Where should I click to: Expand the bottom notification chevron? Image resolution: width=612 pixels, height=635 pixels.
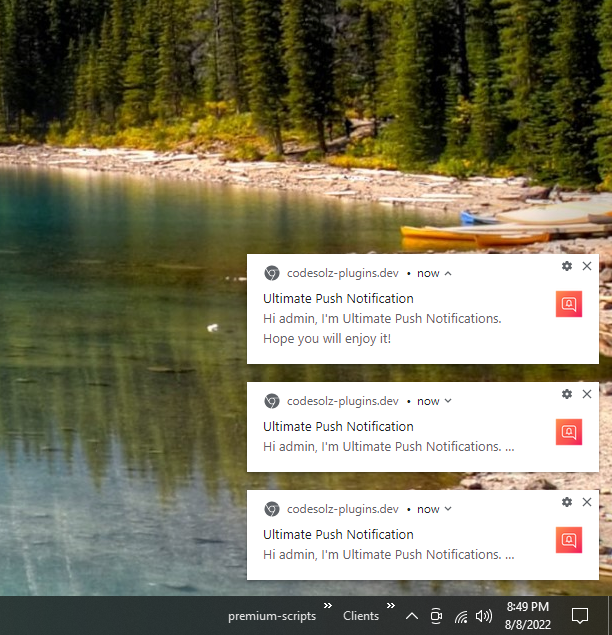pyautogui.click(x=448, y=509)
